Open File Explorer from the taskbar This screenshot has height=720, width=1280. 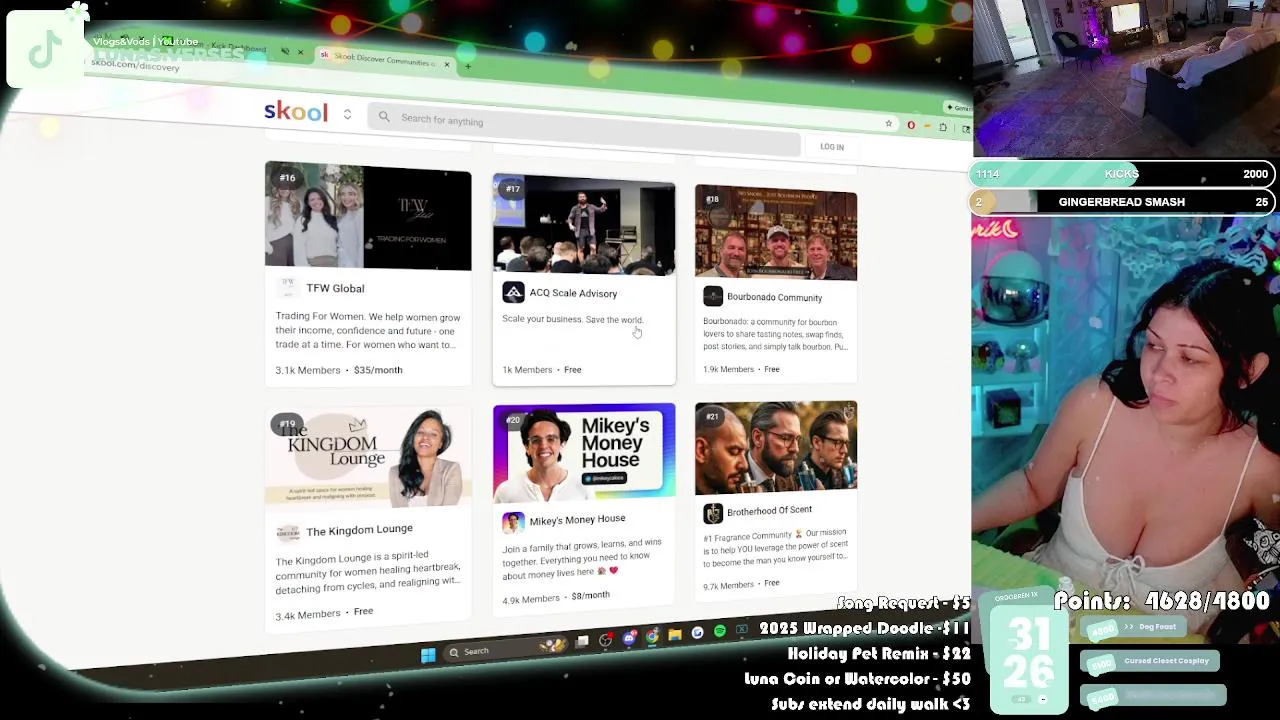coord(675,634)
